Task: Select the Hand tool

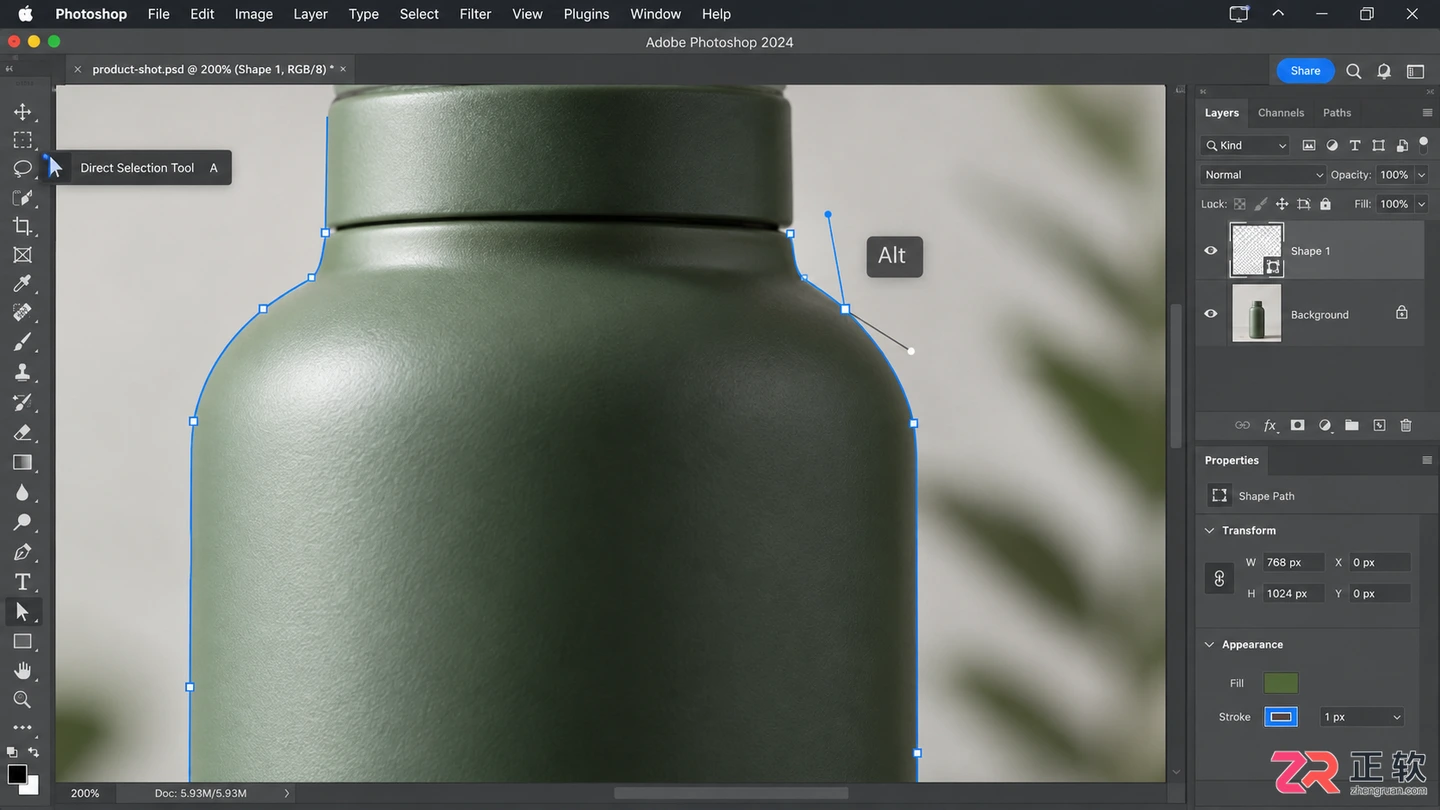Action: 22,670
